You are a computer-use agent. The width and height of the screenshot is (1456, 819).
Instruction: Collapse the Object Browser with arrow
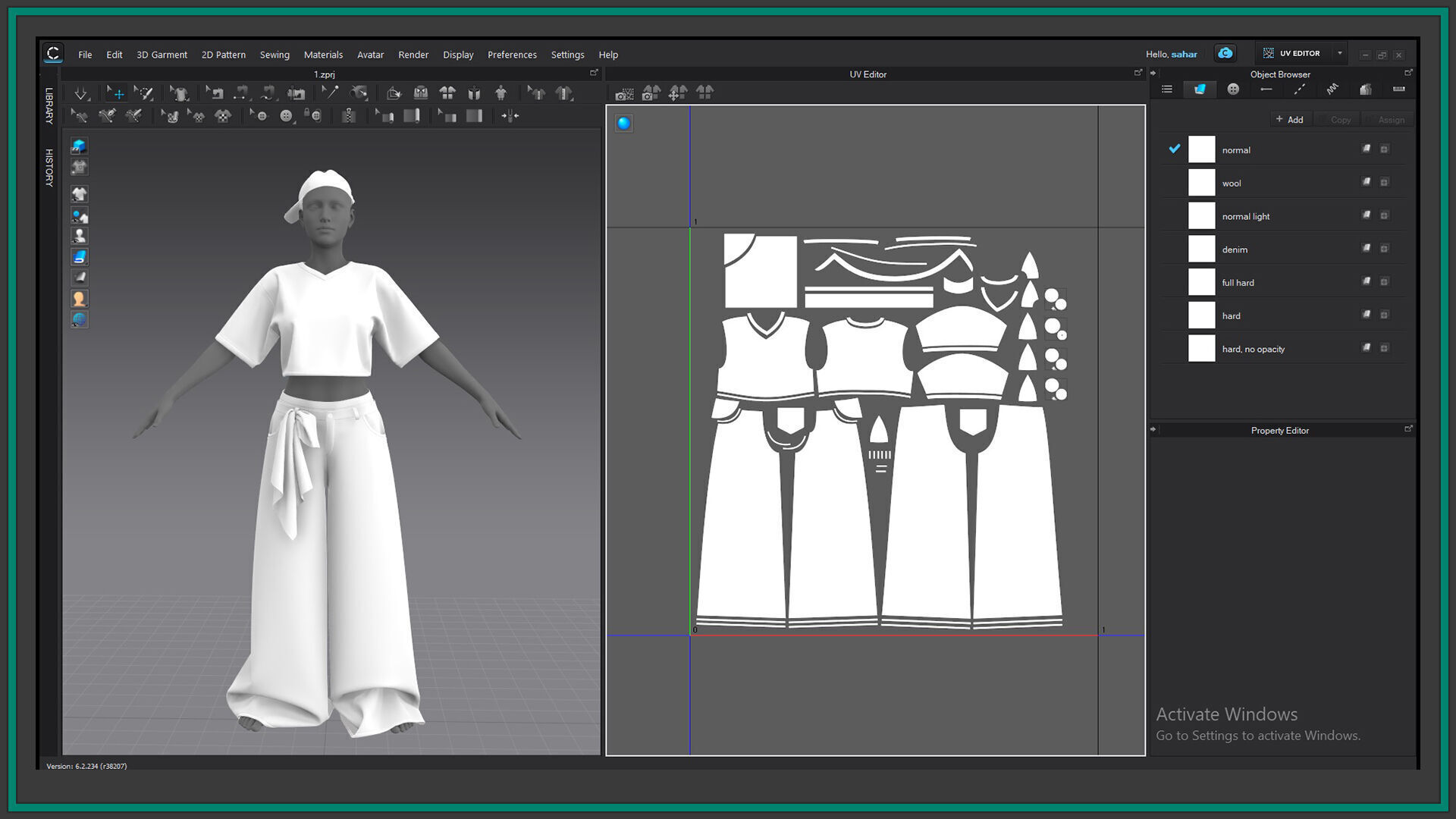click(x=1153, y=74)
